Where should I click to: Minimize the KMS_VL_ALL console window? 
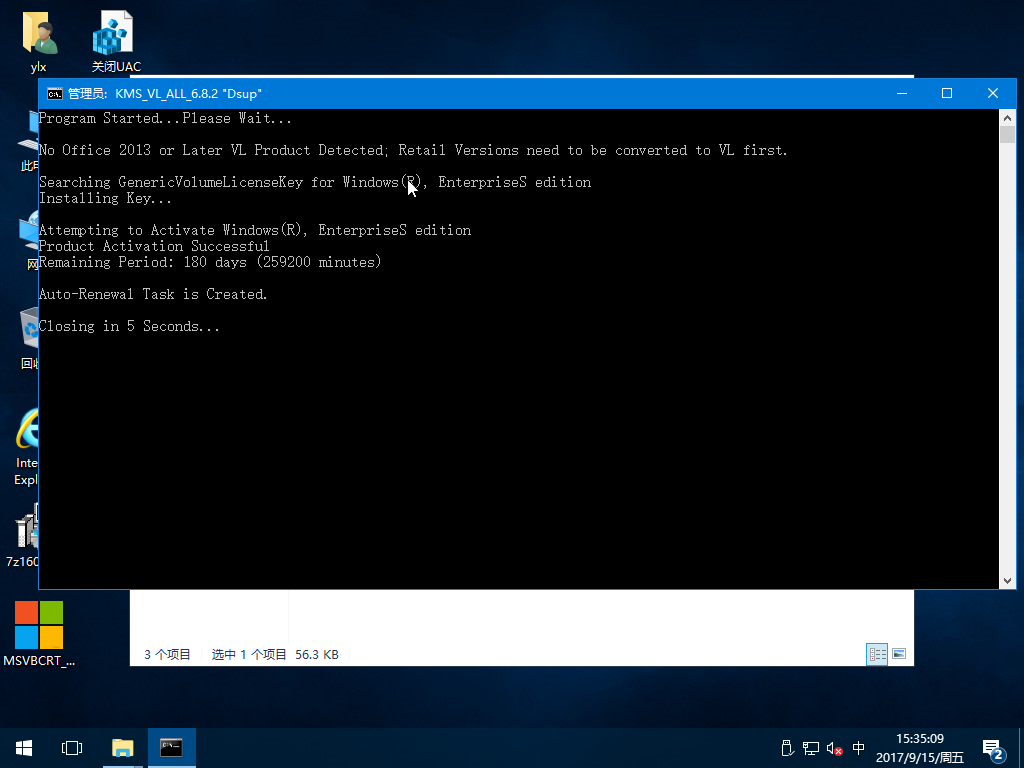902,93
